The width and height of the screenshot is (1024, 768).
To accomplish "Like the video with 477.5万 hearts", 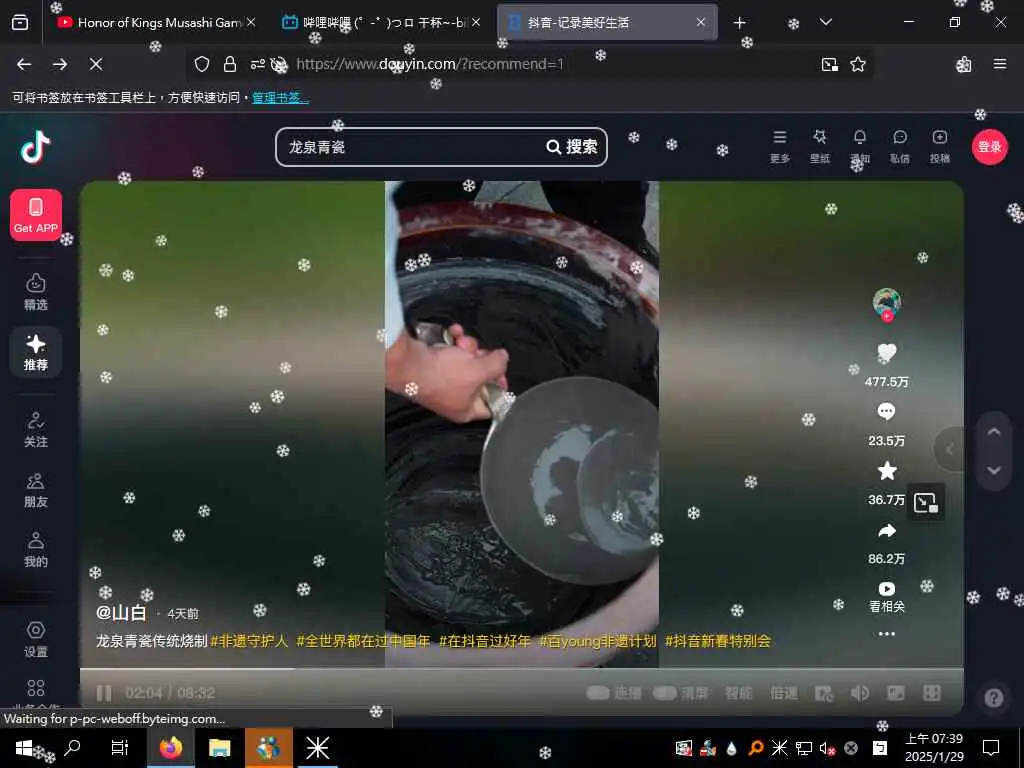I will click(887, 353).
